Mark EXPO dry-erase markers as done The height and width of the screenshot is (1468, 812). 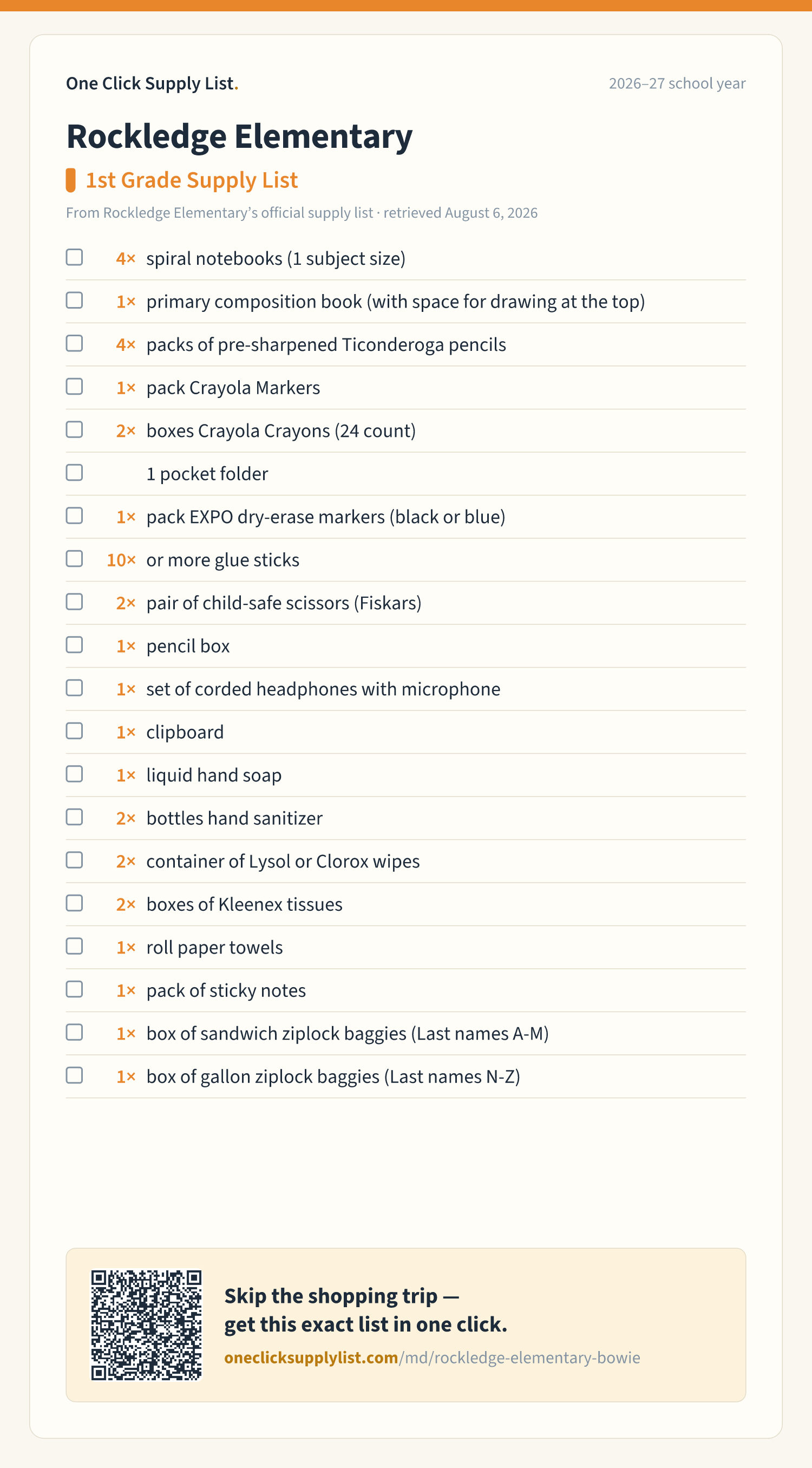click(x=74, y=516)
